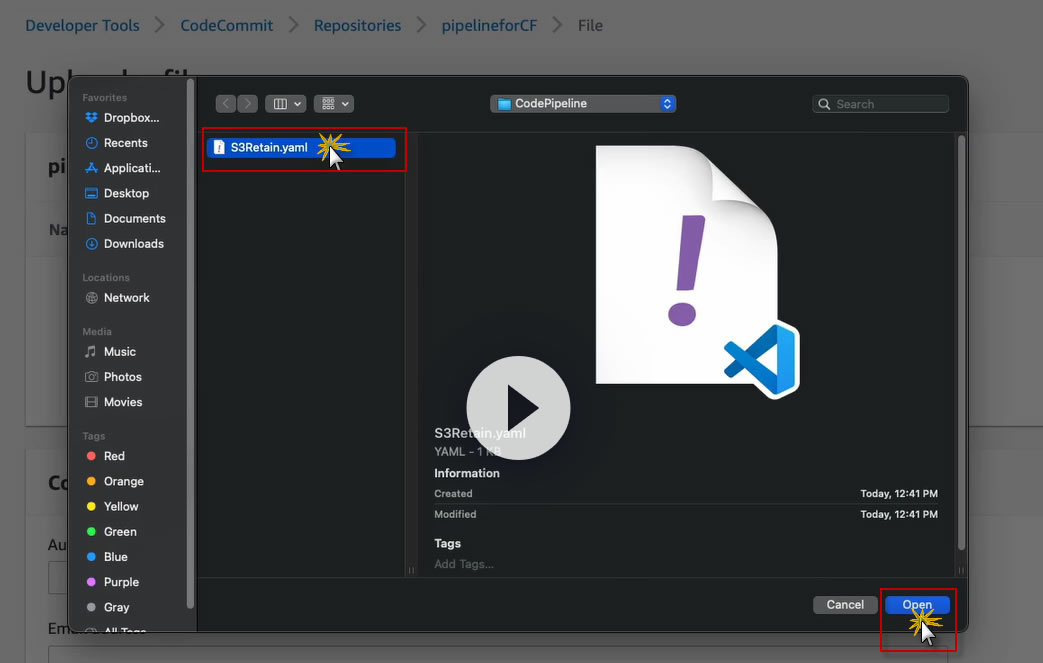Filter by the Red tag
Screen dimensions: 1043x663
pos(106,456)
